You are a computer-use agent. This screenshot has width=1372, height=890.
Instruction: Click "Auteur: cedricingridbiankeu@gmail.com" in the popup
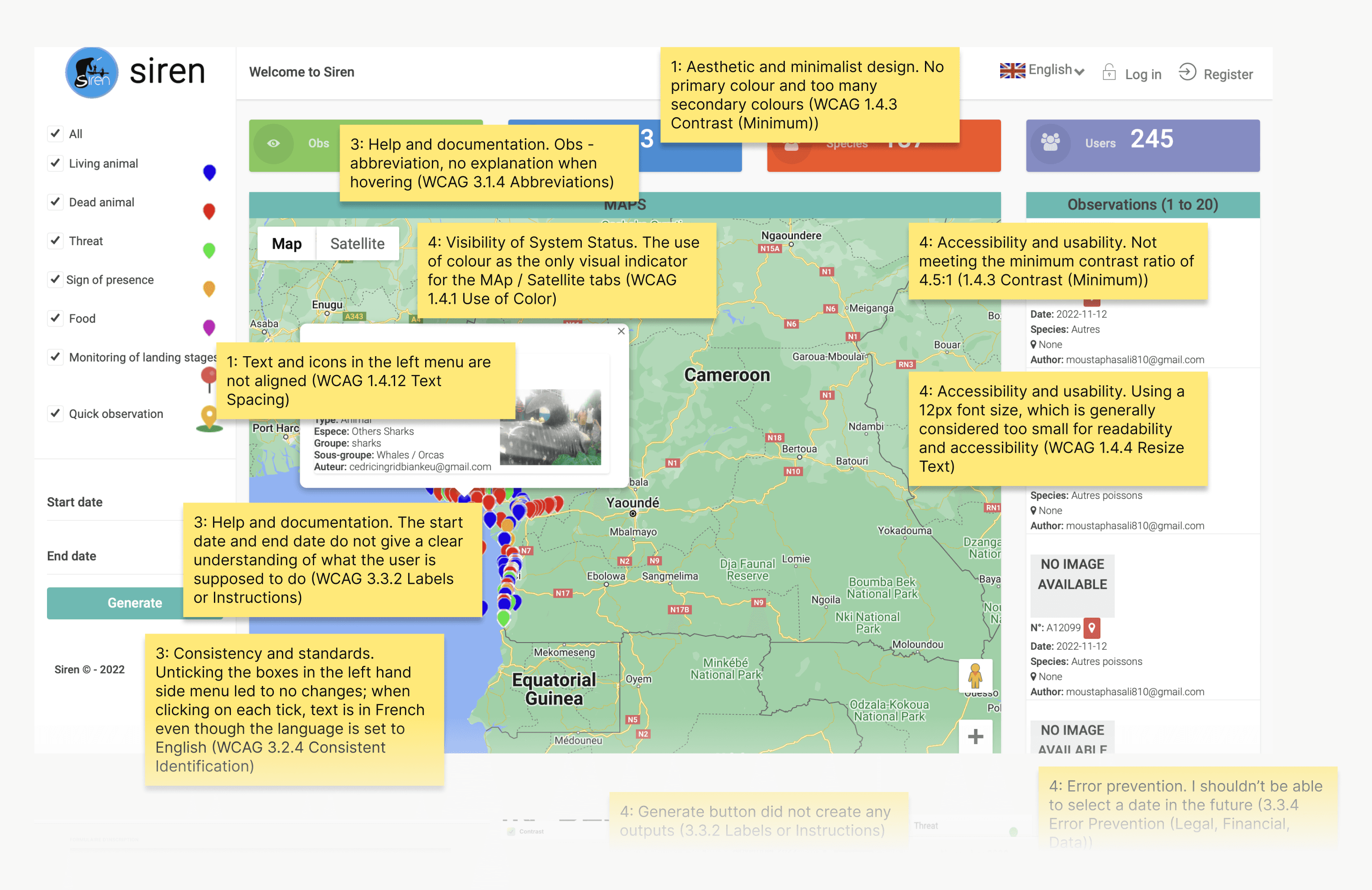[402, 467]
